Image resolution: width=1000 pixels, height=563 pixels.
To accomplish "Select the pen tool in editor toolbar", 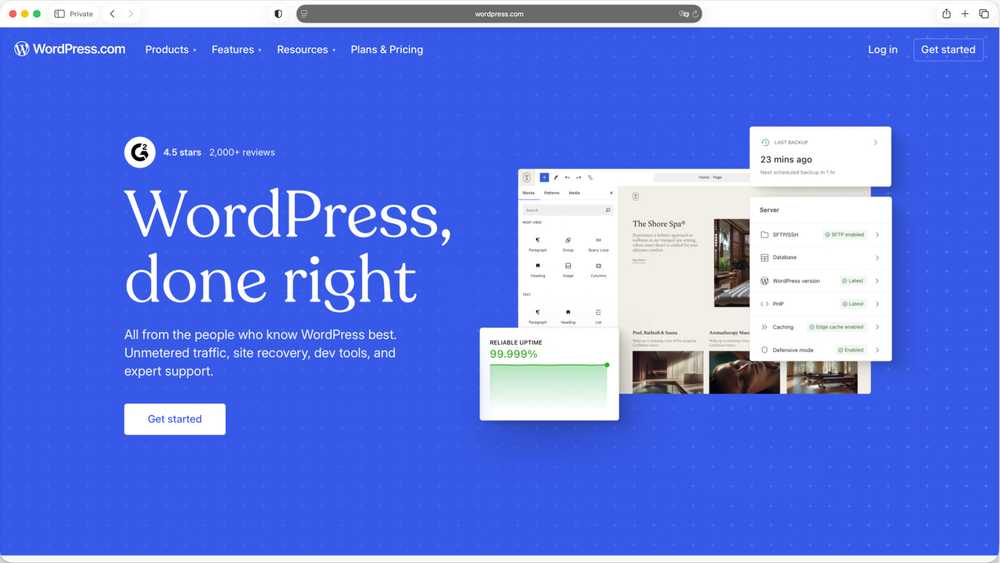I will coord(556,177).
